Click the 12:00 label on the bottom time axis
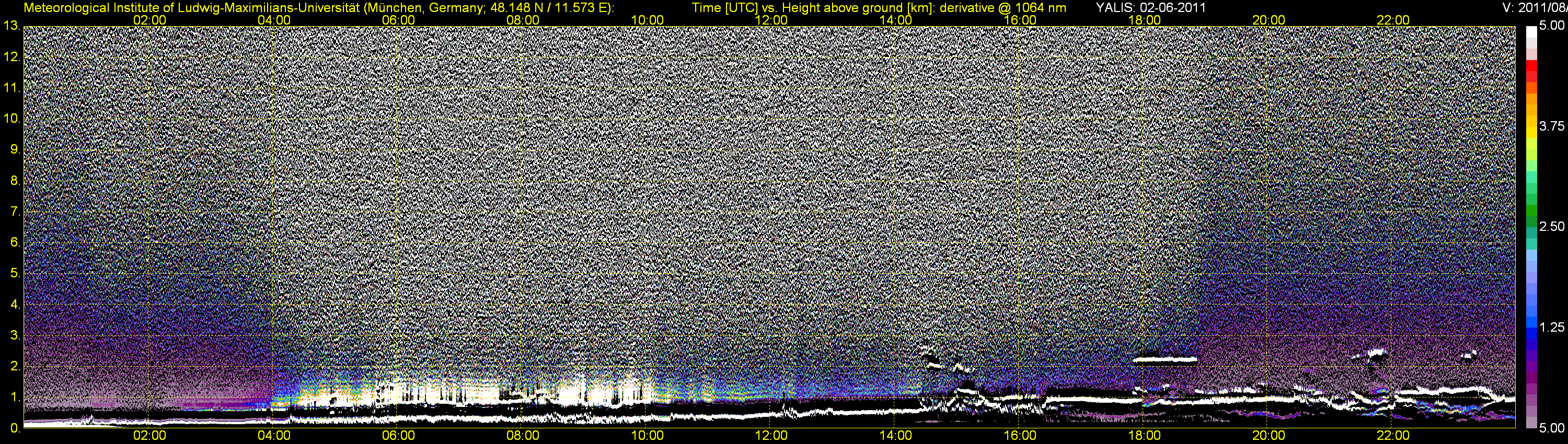 771,436
